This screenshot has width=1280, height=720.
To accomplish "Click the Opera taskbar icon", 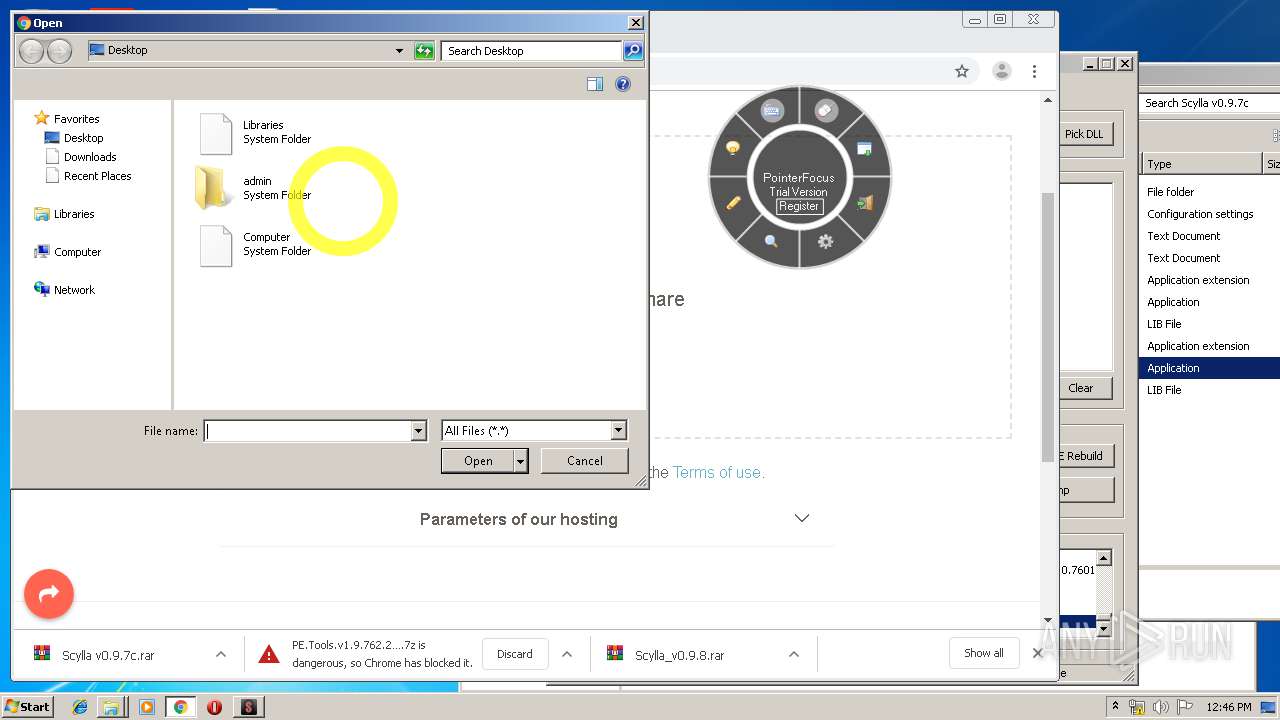I will tap(214, 707).
